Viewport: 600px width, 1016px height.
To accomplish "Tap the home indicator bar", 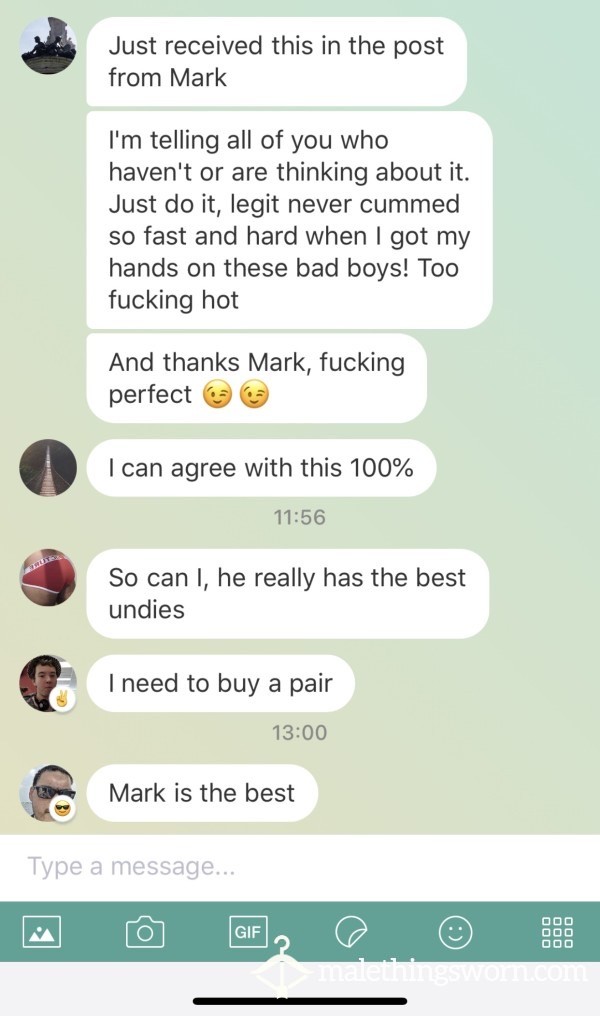I will [300, 1001].
